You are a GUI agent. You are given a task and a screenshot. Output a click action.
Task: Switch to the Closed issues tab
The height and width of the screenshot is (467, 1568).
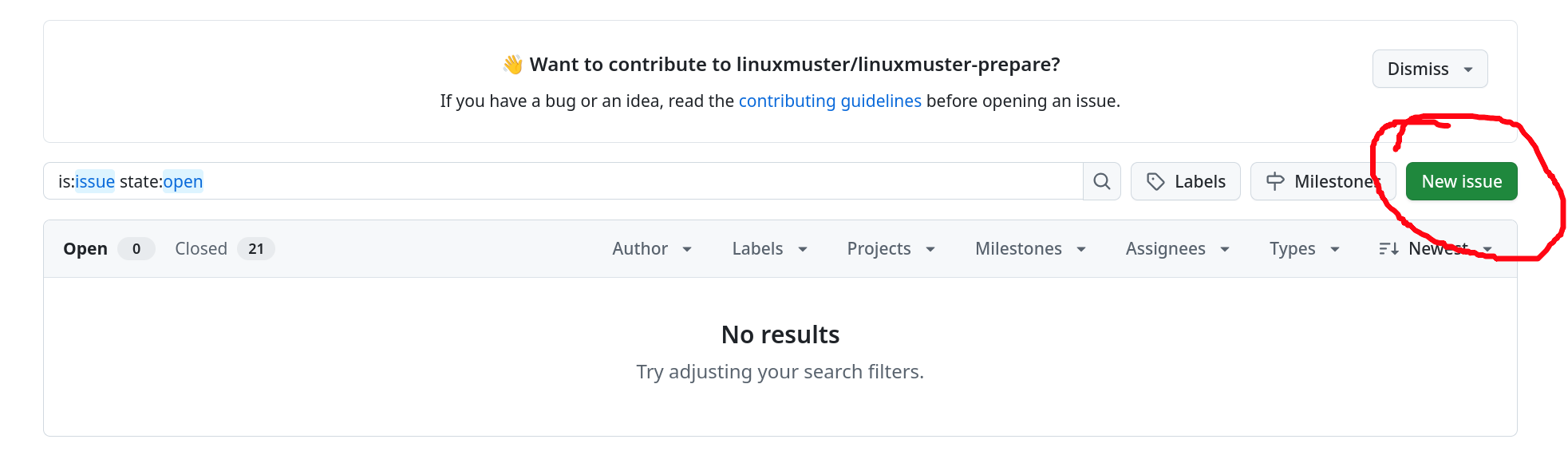(x=224, y=249)
